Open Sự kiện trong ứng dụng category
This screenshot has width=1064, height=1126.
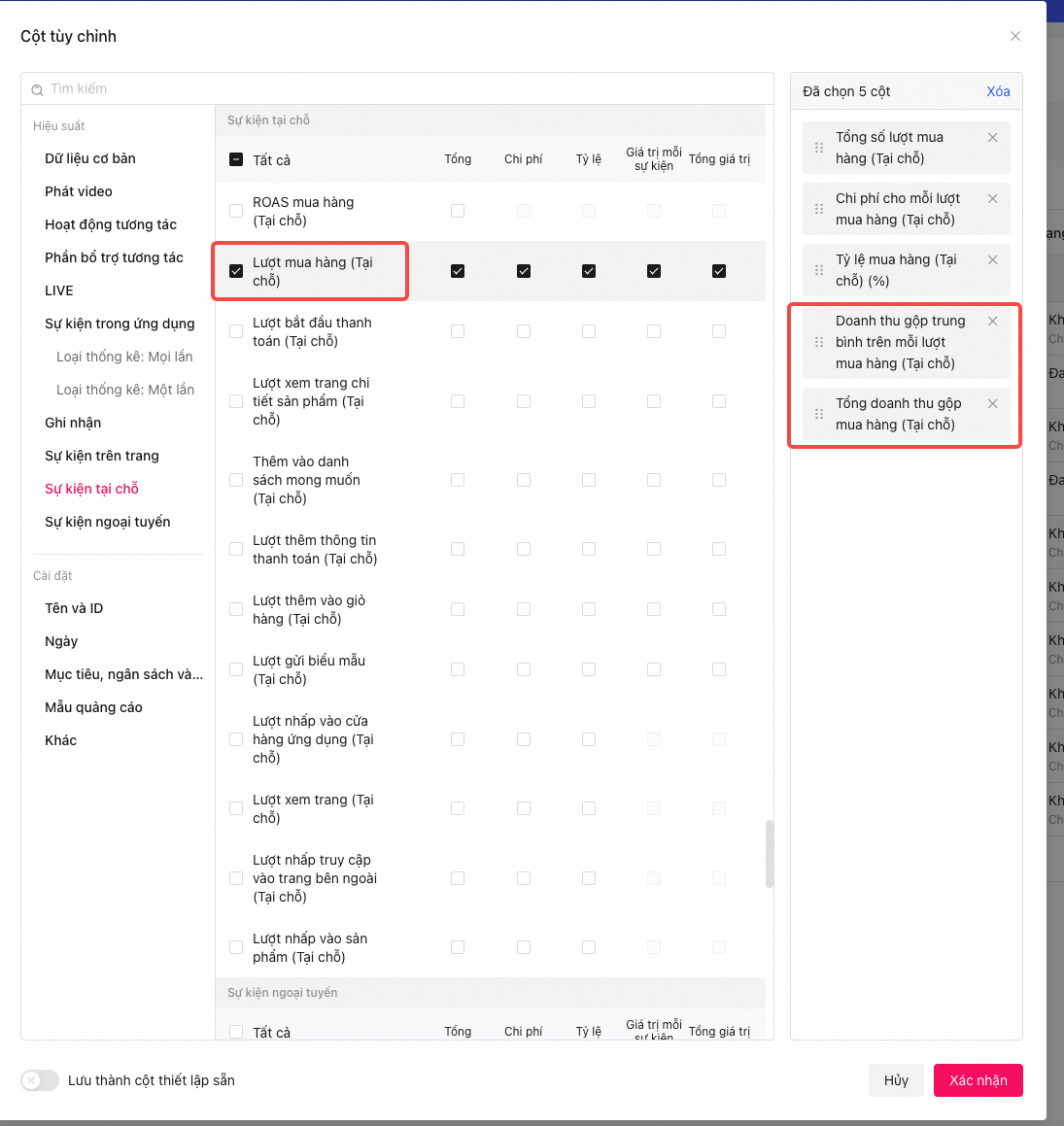[x=120, y=324]
